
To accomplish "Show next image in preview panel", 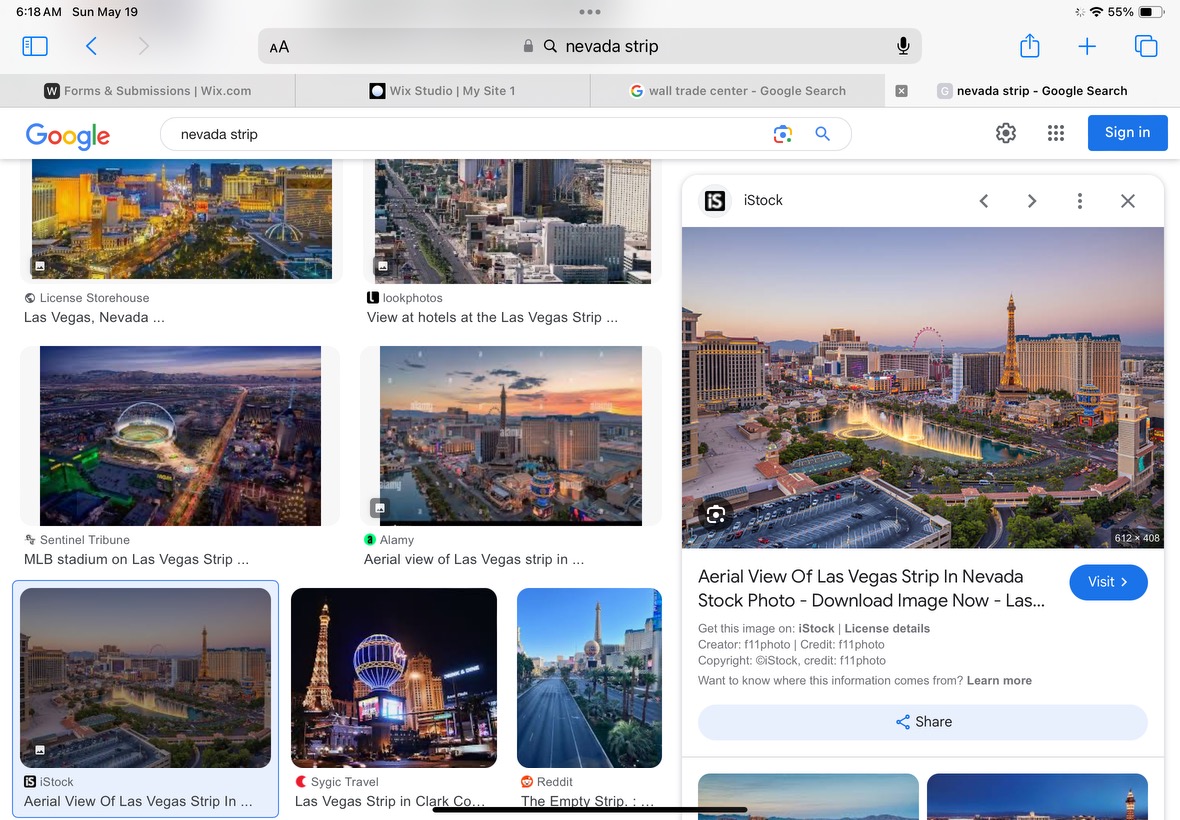I will click(x=1032, y=201).
